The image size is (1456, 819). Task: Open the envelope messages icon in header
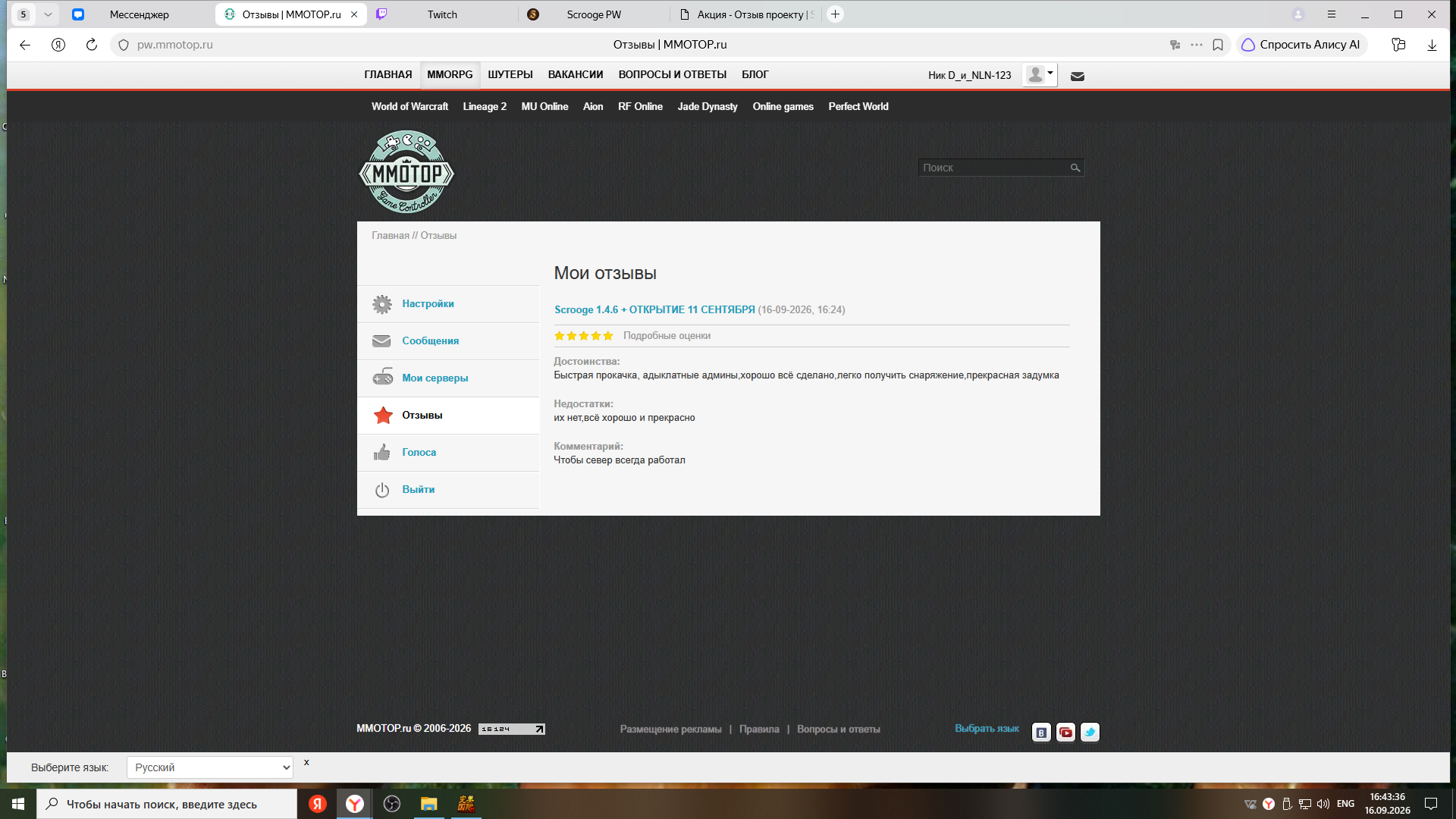pyautogui.click(x=1077, y=76)
